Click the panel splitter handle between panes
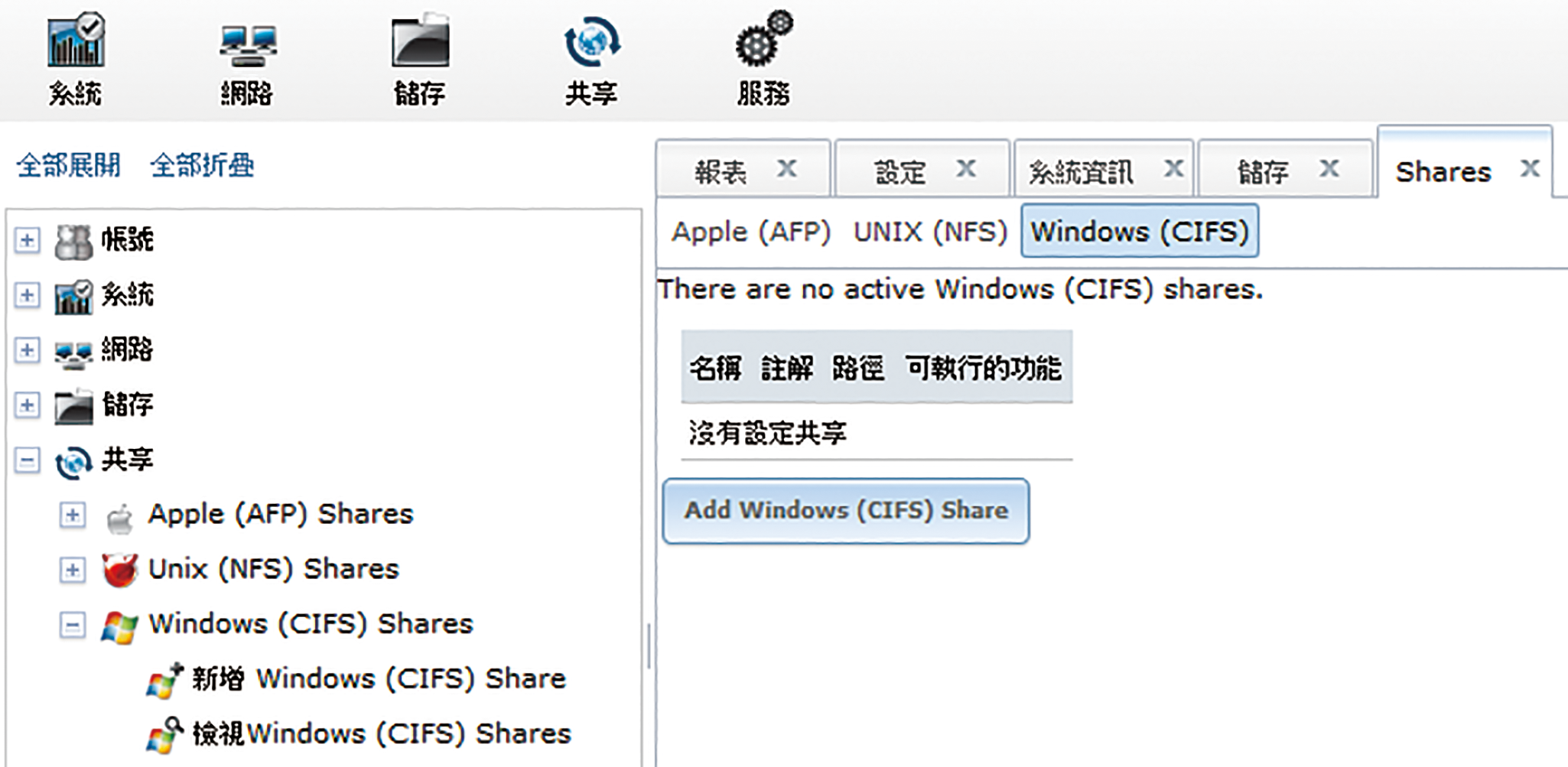The image size is (1568, 767). (x=649, y=646)
